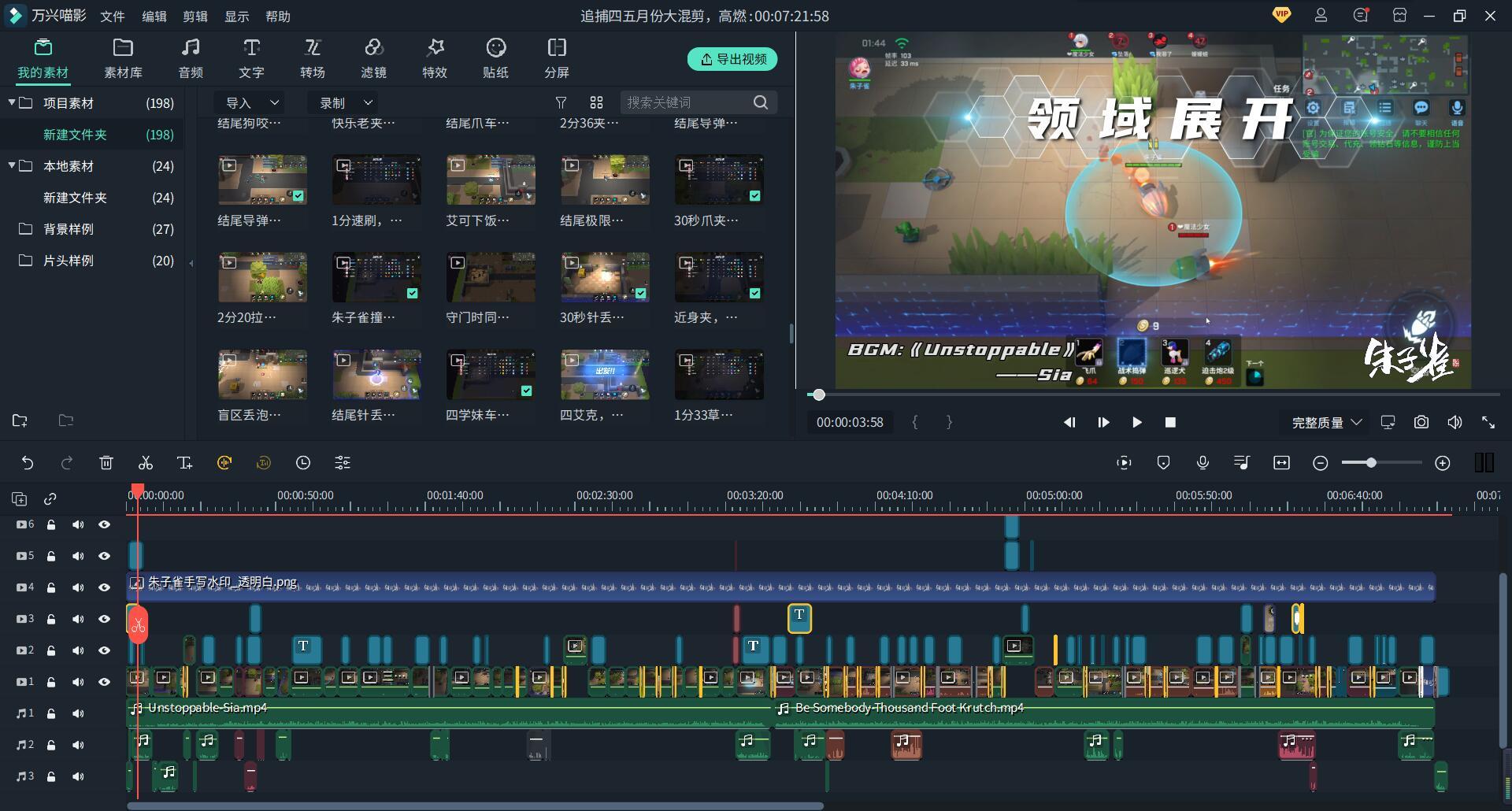Click the preview volume speaker icon
1512x811 pixels.
(1455, 422)
